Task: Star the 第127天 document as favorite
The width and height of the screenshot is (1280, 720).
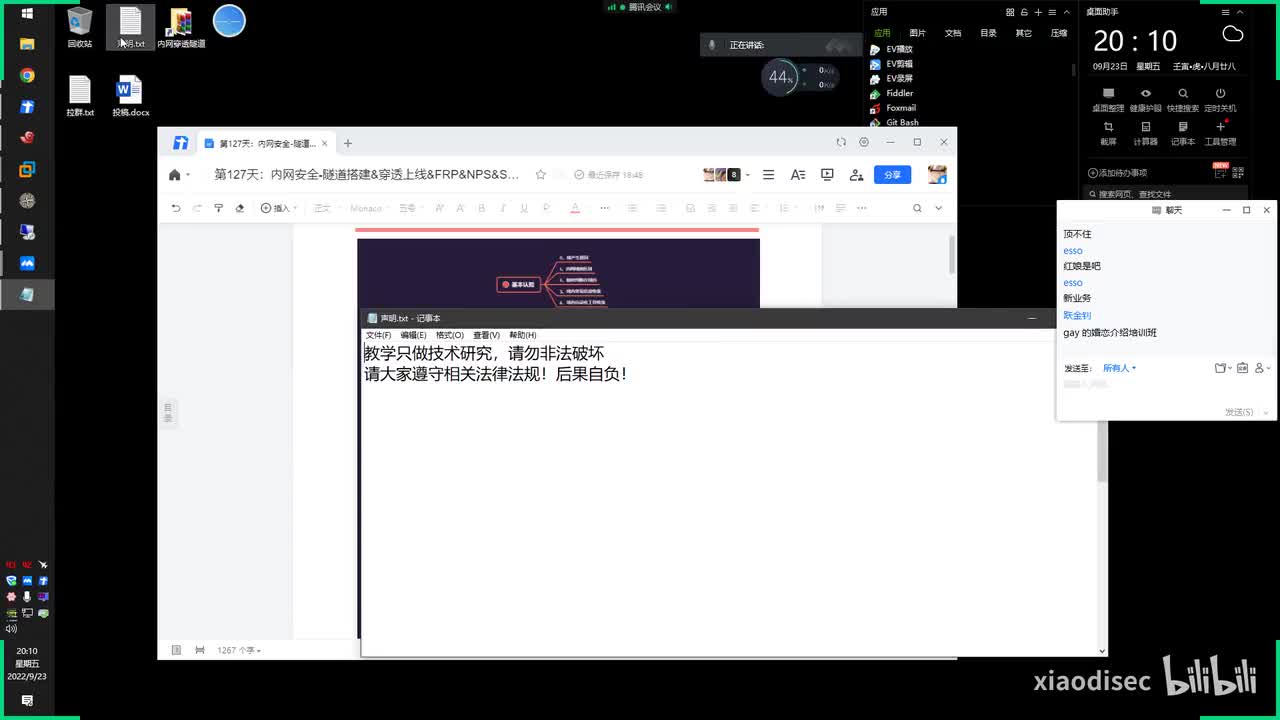Action: click(x=541, y=175)
